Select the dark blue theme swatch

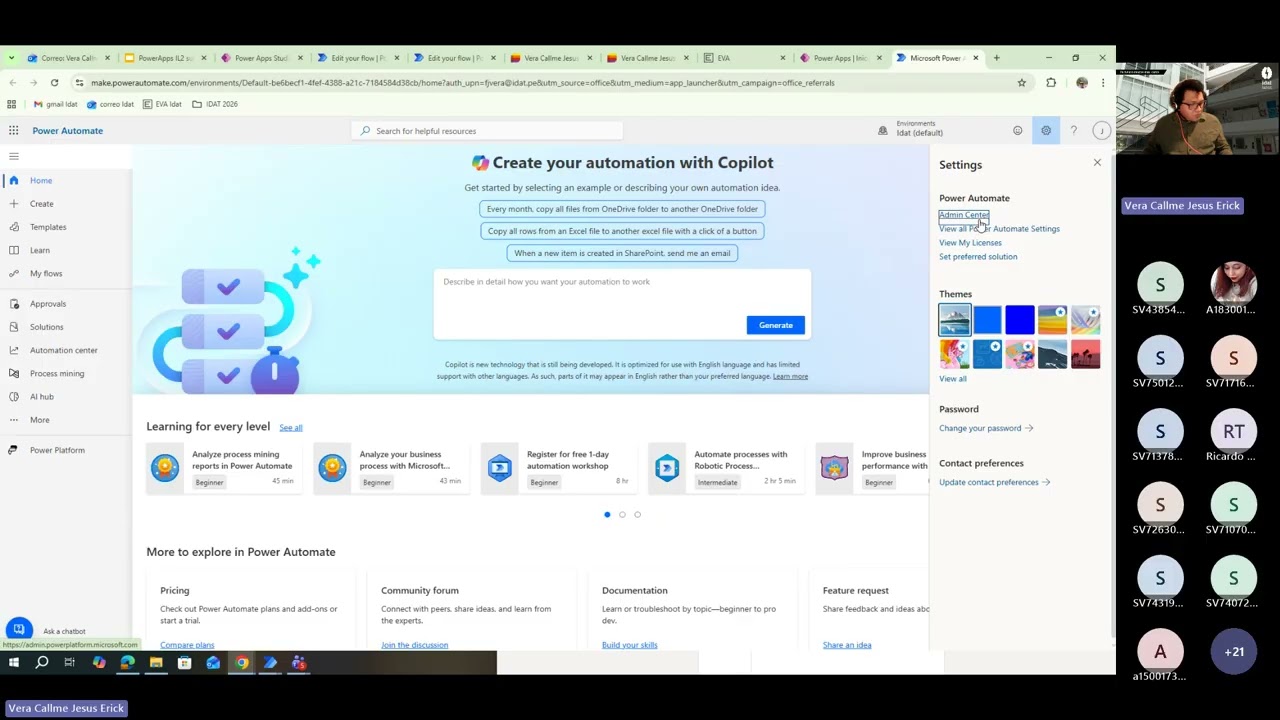pyautogui.click(x=1020, y=320)
